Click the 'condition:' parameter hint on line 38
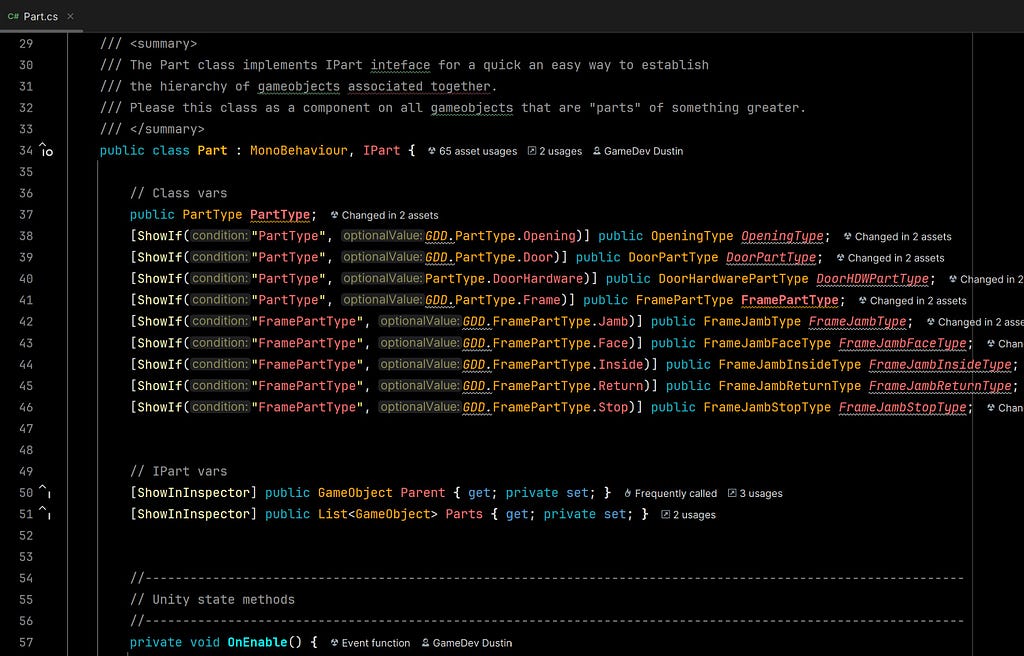Image resolution: width=1024 pixels, height=656 pixels. click(x=219, y=235)
